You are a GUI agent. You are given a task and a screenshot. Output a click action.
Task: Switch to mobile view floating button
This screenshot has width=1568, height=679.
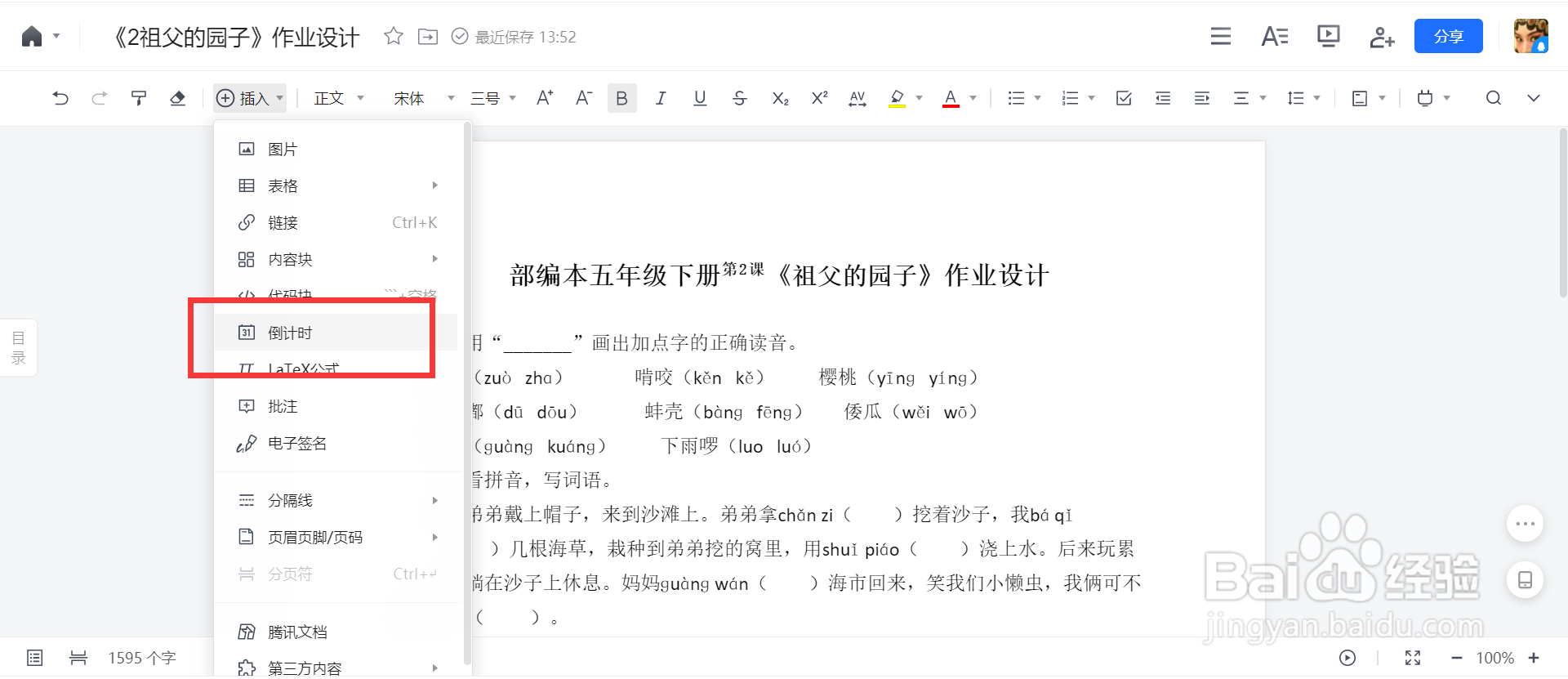1525,580
